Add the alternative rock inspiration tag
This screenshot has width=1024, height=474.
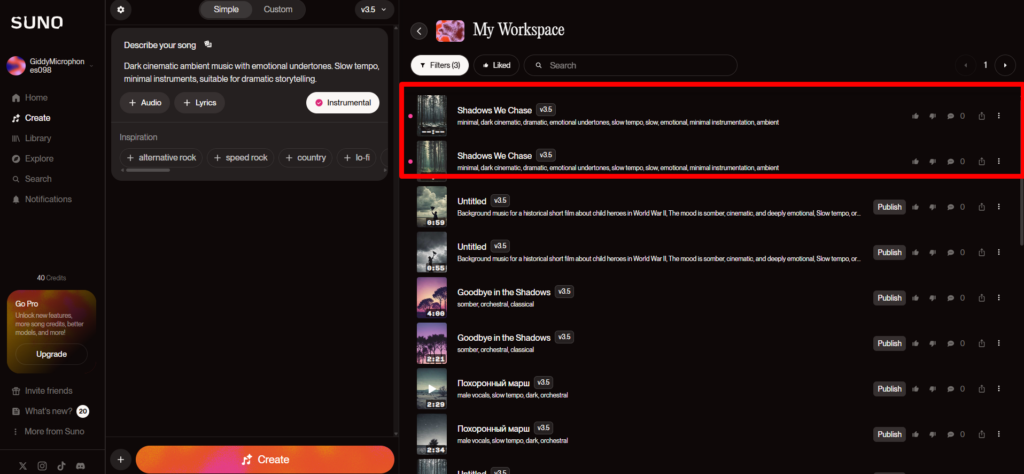(x=161, y=158)
